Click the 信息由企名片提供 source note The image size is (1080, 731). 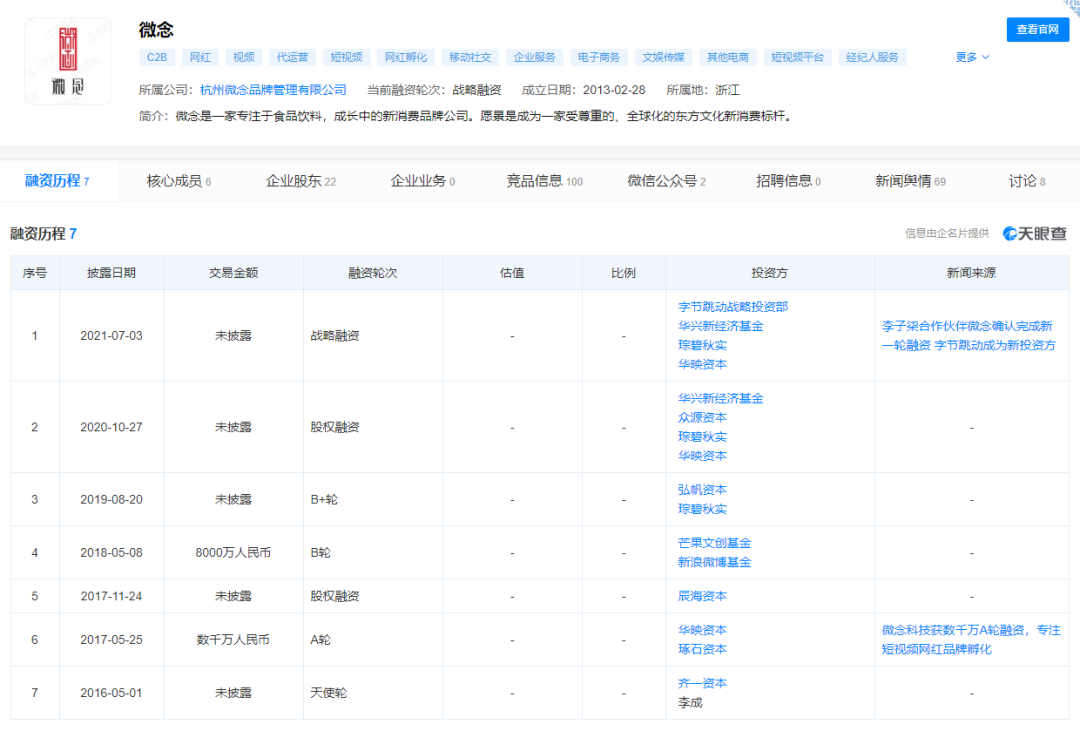[946, 234]
